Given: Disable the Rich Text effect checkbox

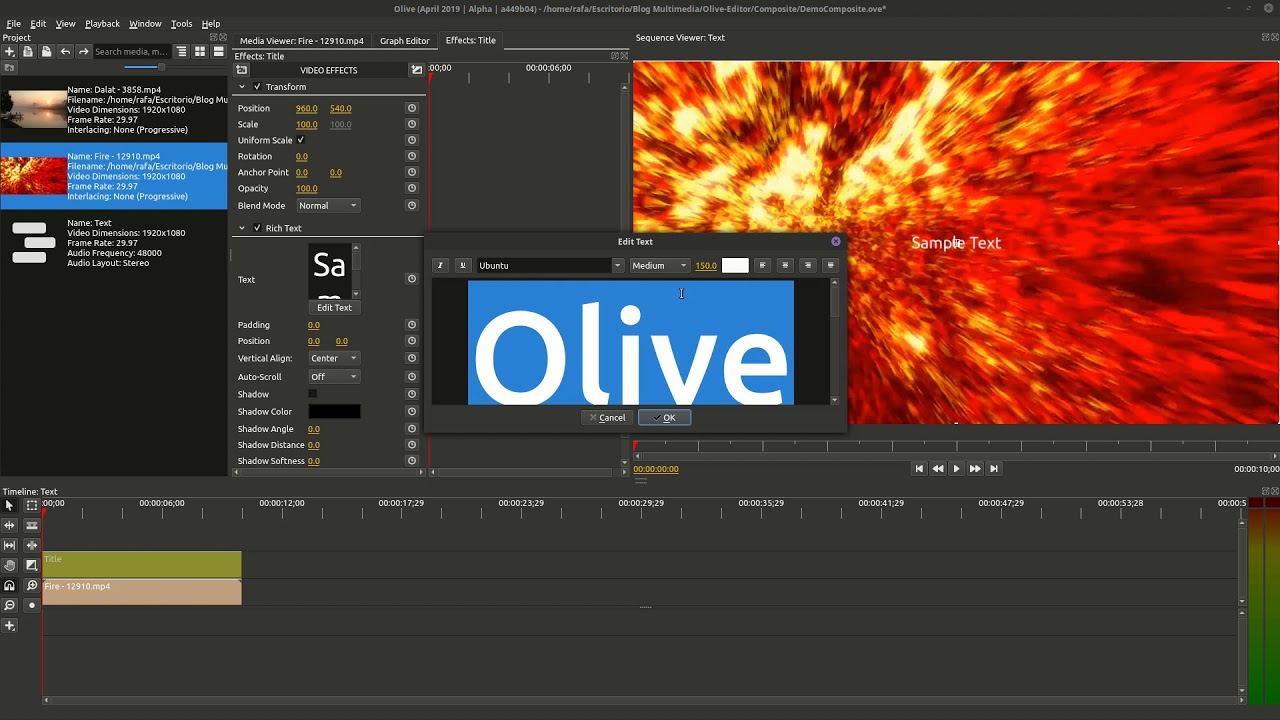Looking at the screenshot, I should pyautogui.click(x=257, y=228).
